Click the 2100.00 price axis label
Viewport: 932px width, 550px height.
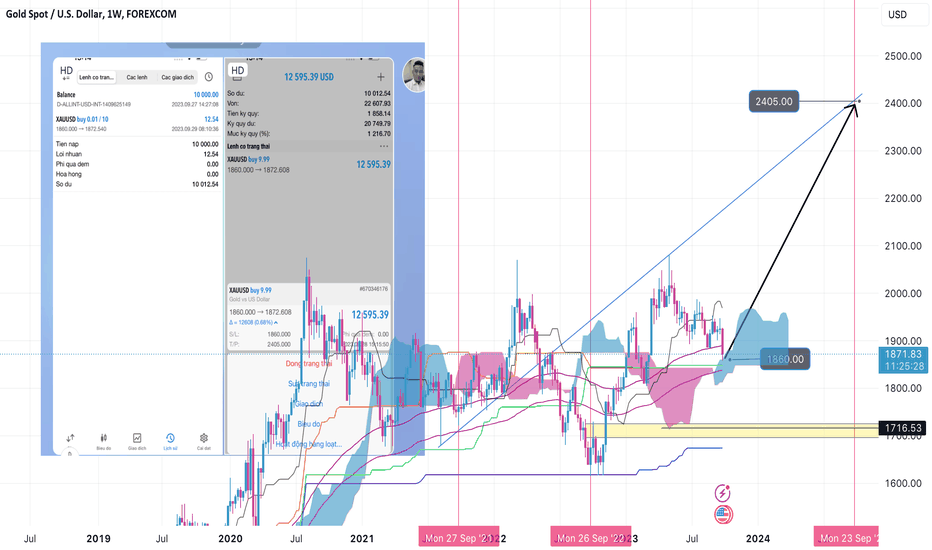pyautogui.click(x=903, y=246)
